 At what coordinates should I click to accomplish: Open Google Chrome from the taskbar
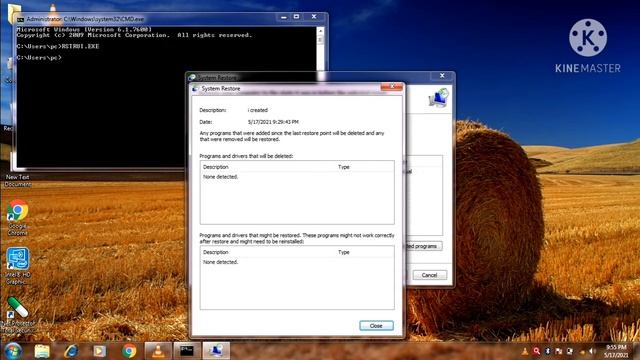click(129, 351)
